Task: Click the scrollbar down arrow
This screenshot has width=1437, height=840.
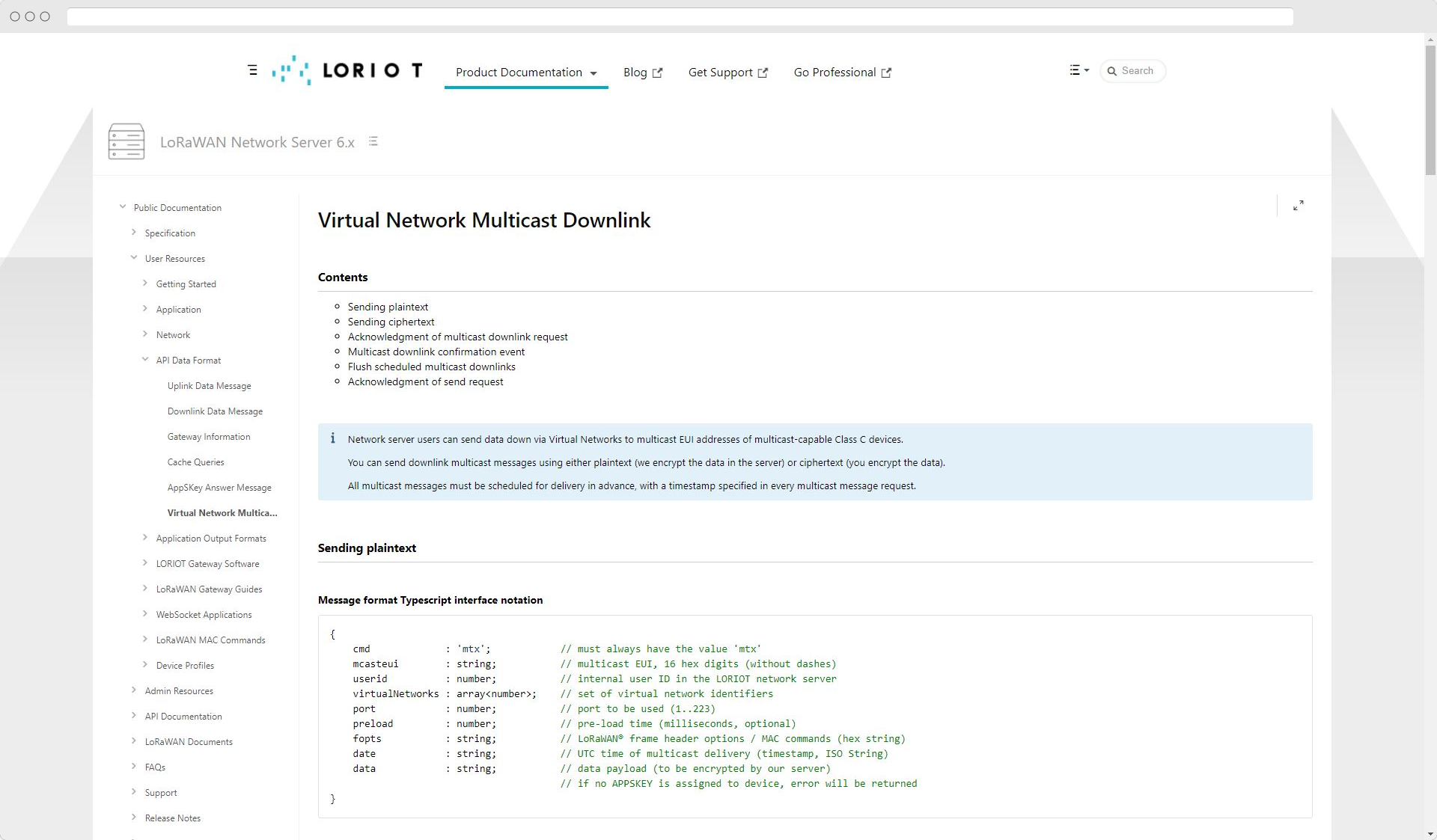Action: coord(1430,834)
